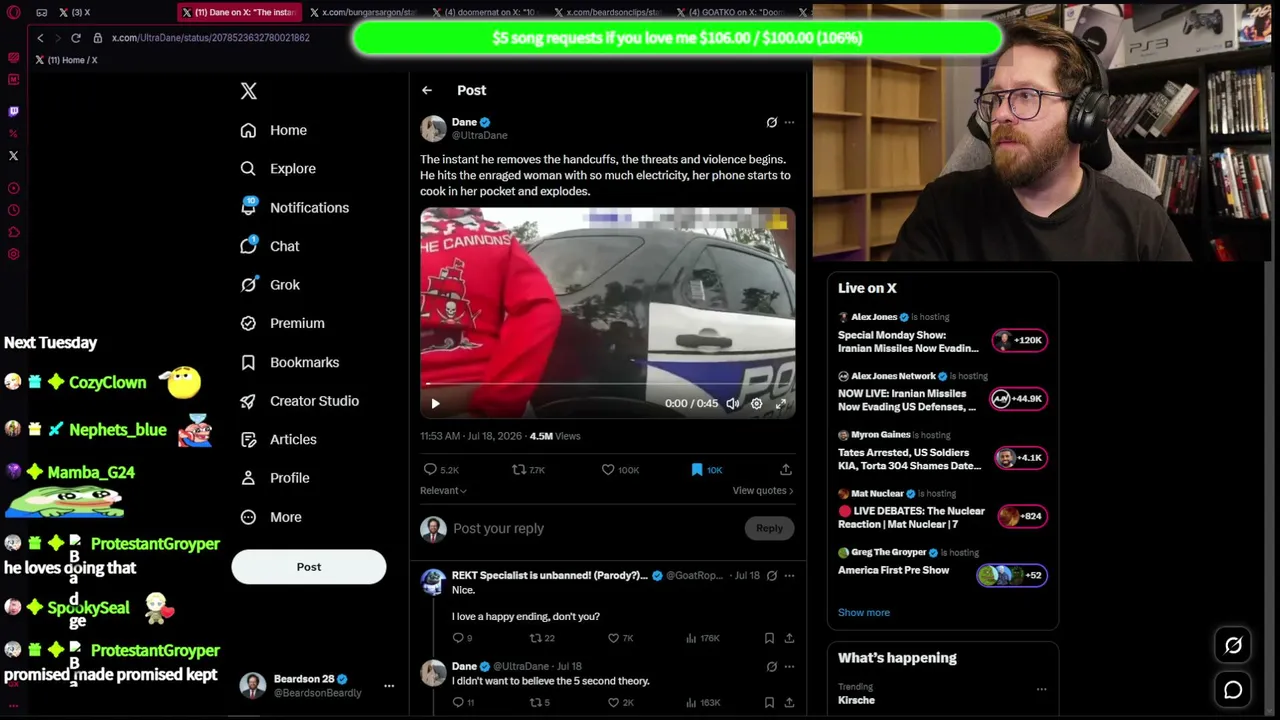Open Profile in the sidebar
Image resolution: width=1280 pixels, height=720 pixels.
coord(275,478)
